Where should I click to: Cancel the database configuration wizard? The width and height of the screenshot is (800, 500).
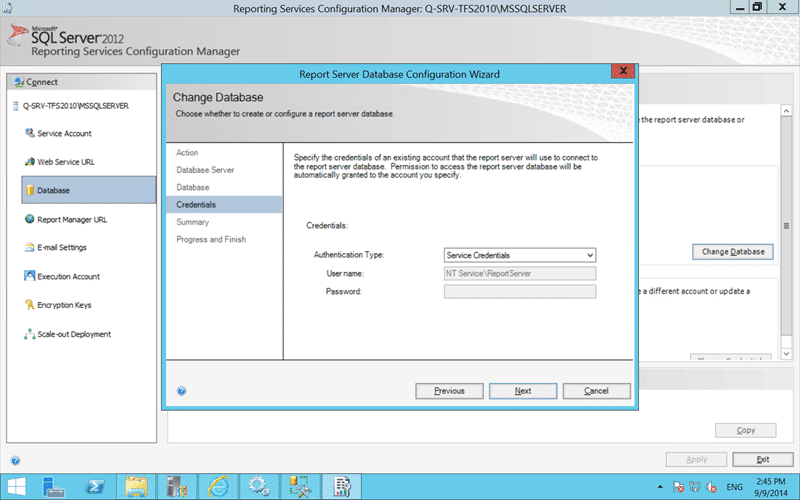tap(596, 391)
